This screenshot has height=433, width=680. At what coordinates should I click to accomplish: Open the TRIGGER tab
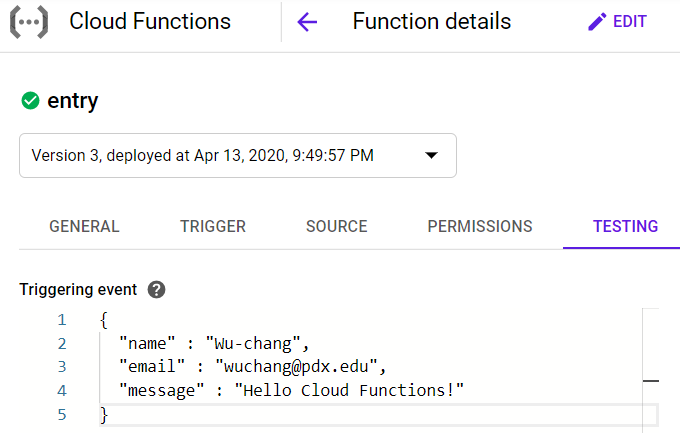[212, 226]
